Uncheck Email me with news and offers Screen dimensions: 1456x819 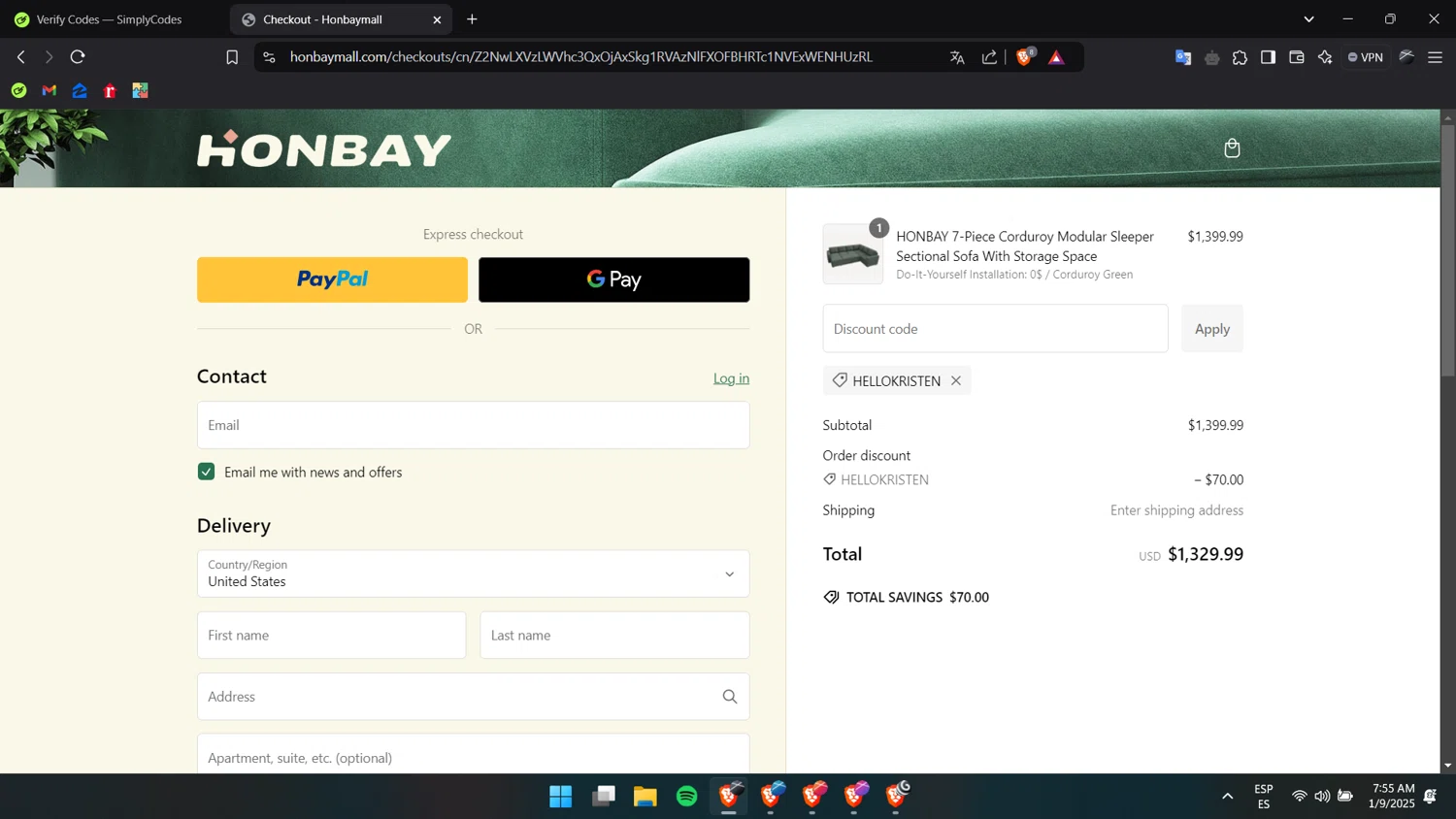(x=206, y=472)
